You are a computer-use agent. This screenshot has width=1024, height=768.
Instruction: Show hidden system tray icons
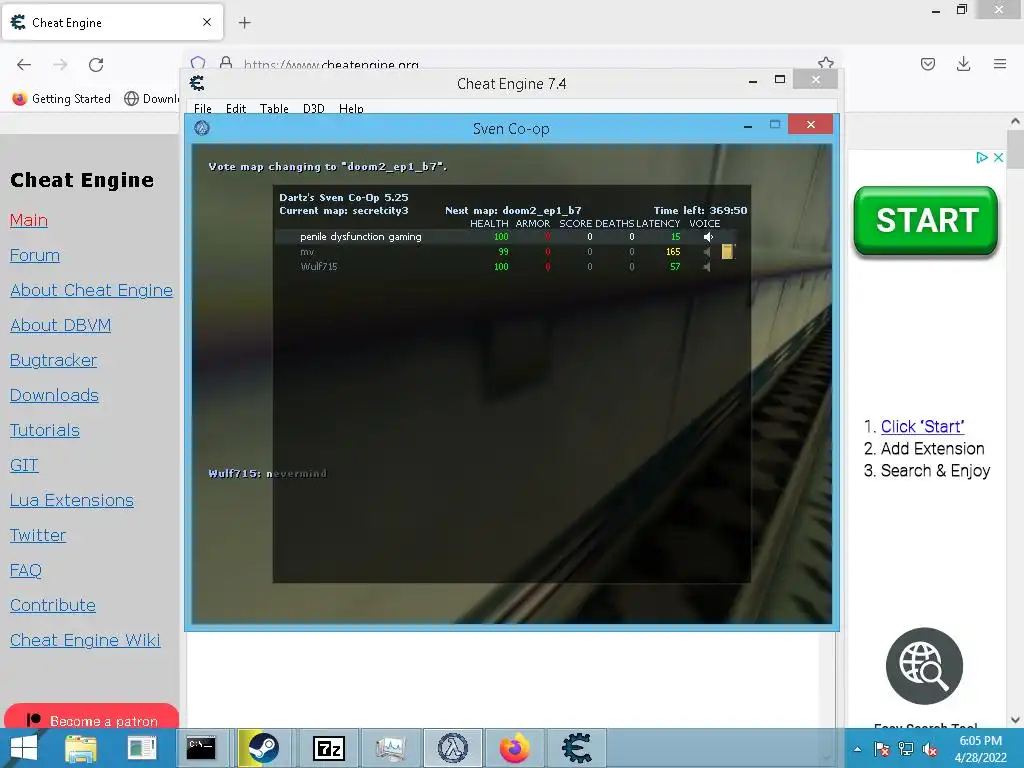pos(857,749)
